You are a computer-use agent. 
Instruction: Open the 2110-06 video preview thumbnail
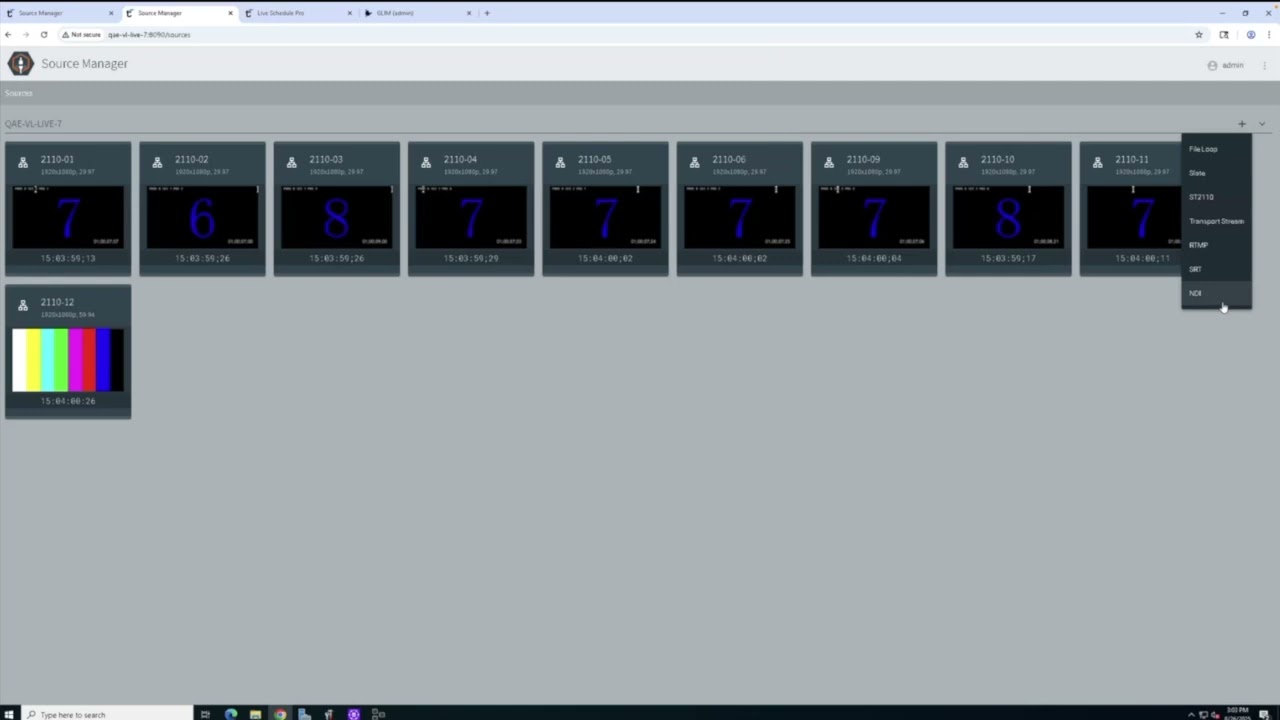pos(739,217)
